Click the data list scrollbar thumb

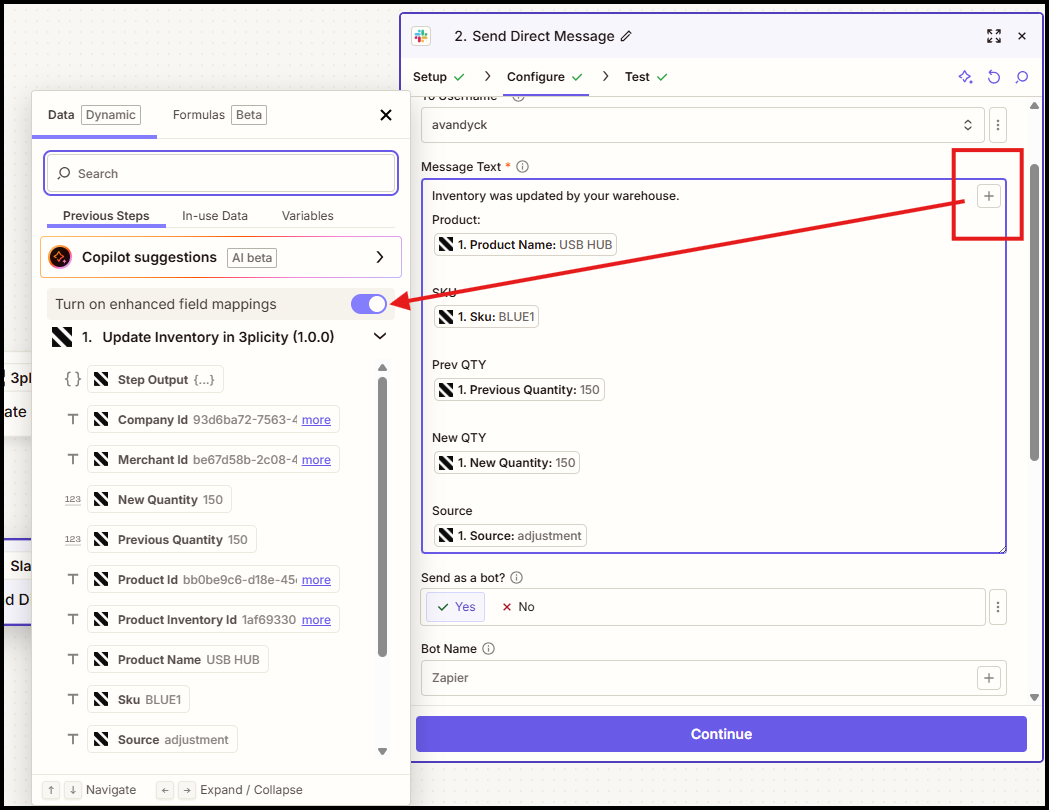click(383, 516)
